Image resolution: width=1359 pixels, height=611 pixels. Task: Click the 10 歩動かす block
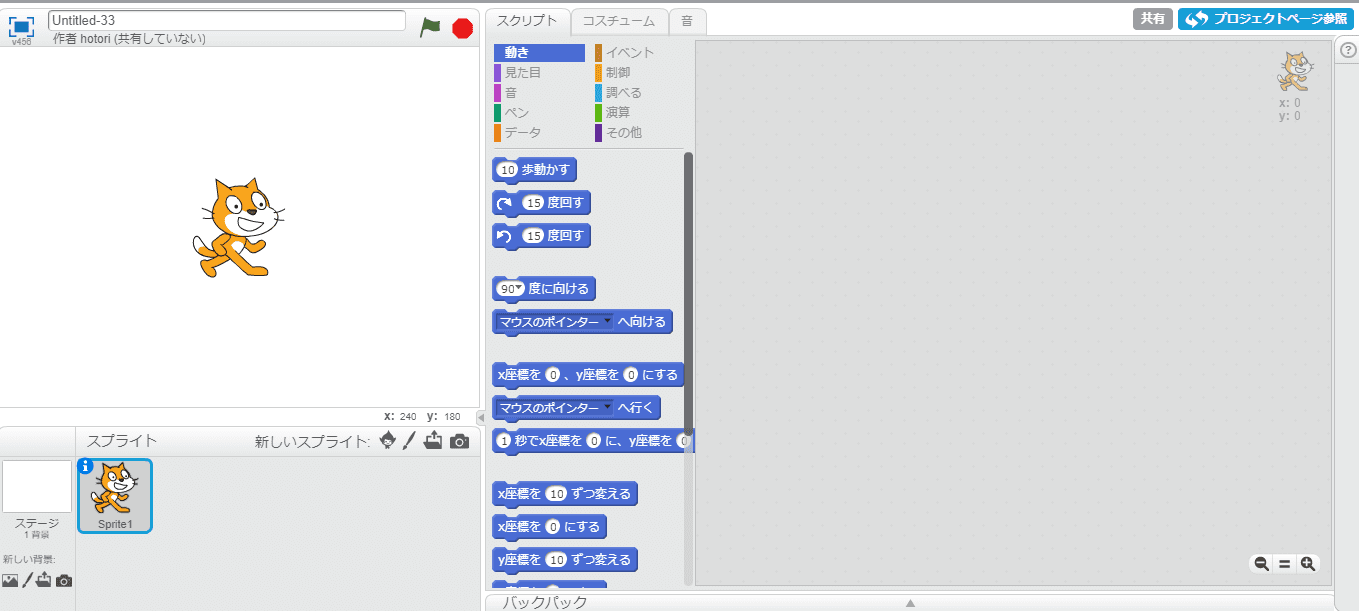[535, 171]
